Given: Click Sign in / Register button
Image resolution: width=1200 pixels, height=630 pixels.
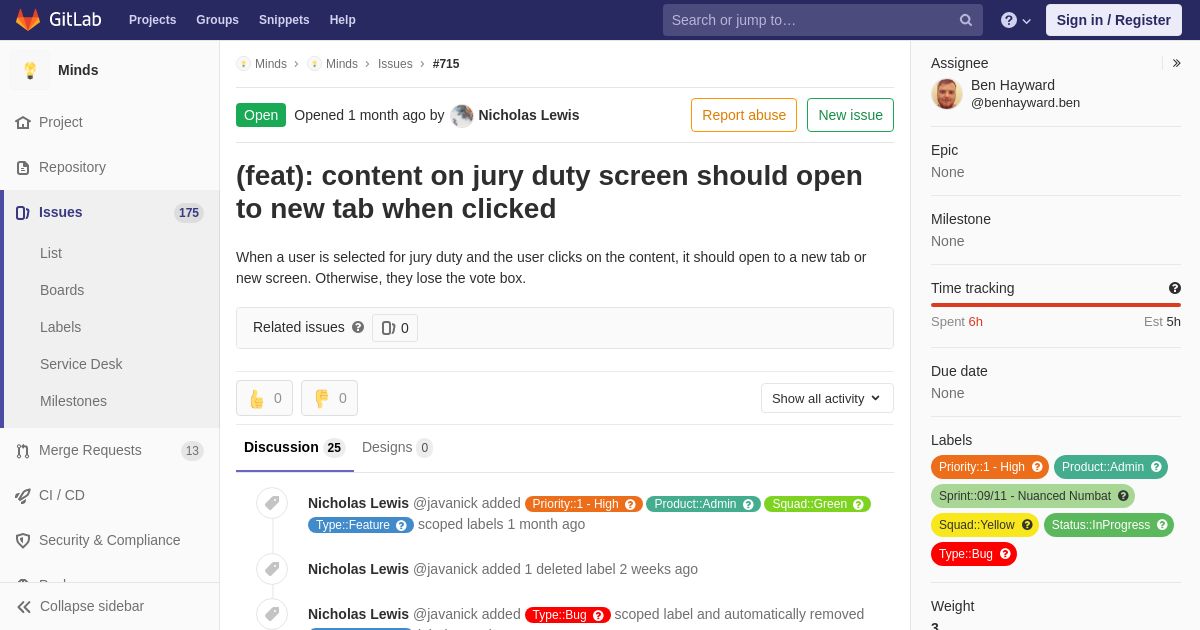Looking at the screenshot, I should point(1114,20).
